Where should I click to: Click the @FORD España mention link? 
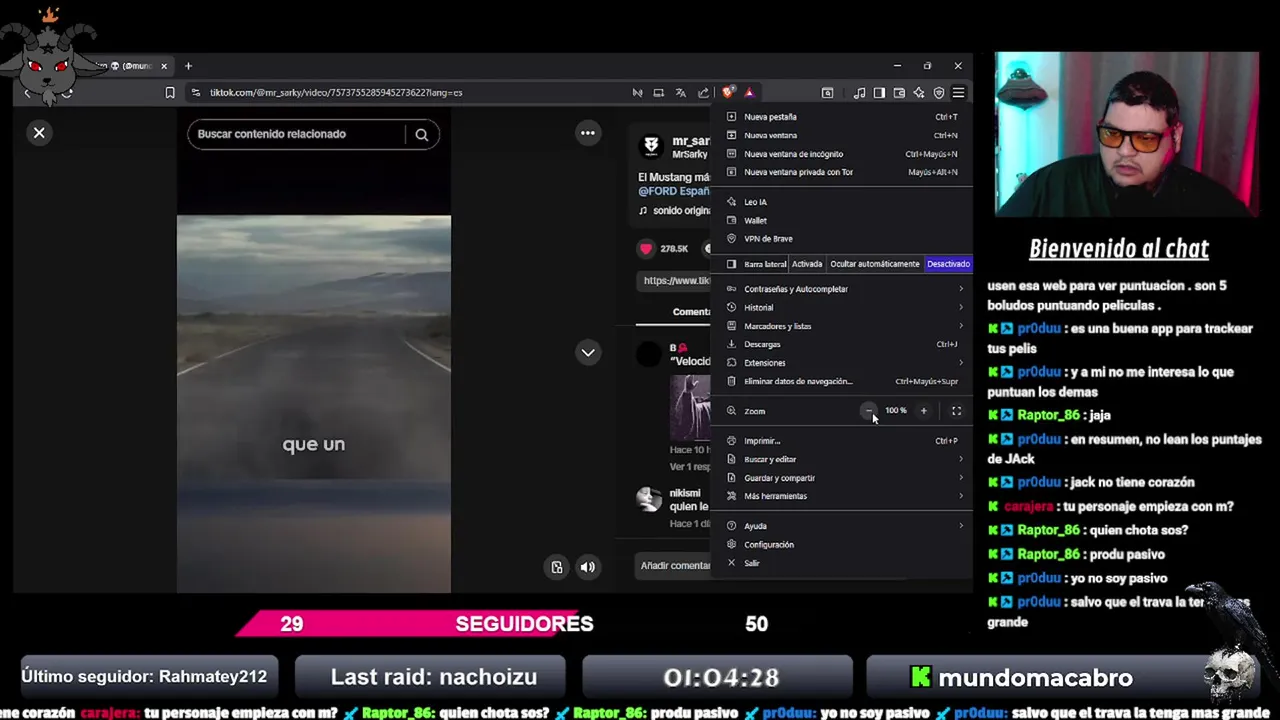tap(674, 191)
